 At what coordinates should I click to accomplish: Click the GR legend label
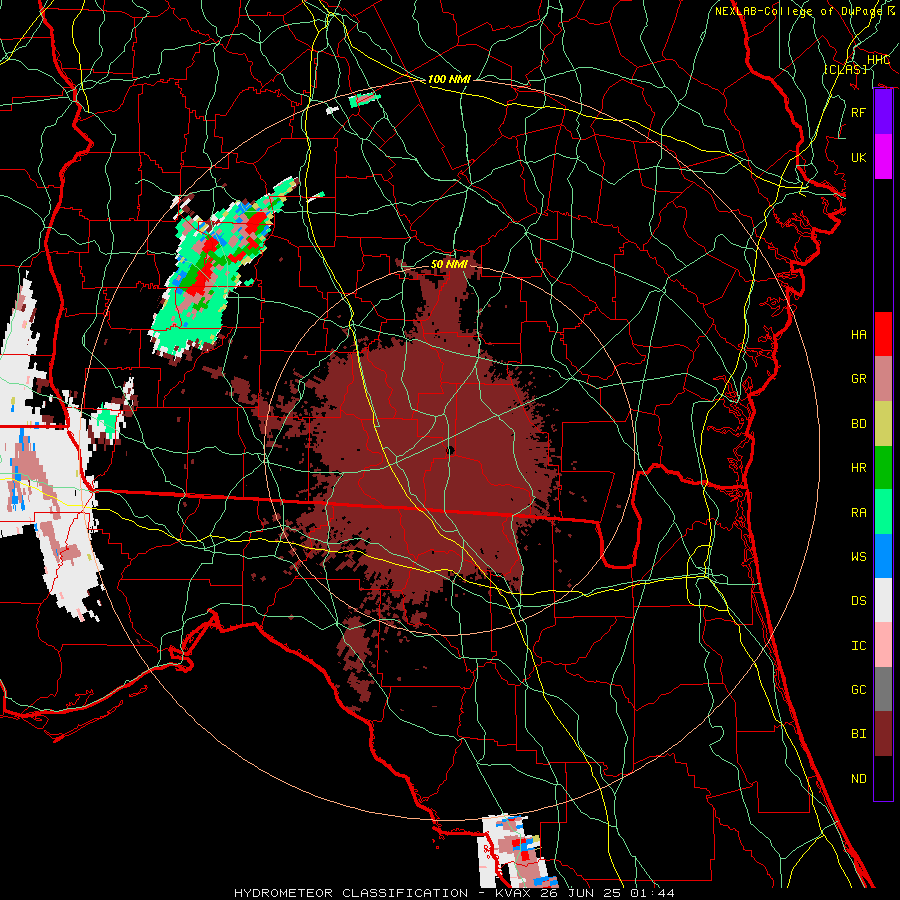[x=858, y=379]
